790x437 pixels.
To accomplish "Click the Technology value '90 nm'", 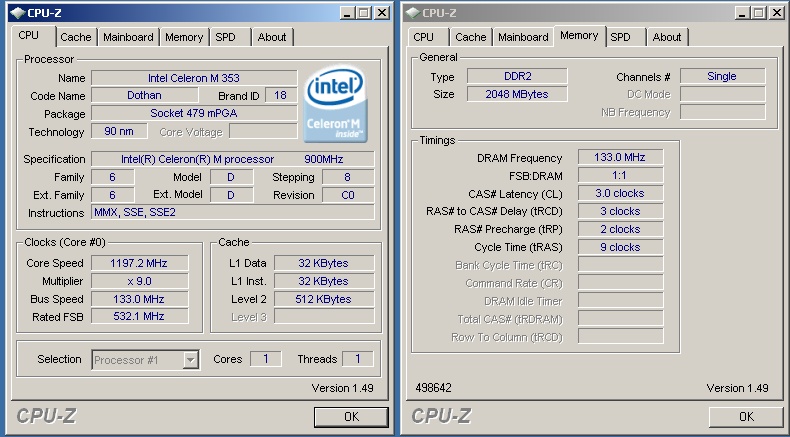I will tap(119, 132).
